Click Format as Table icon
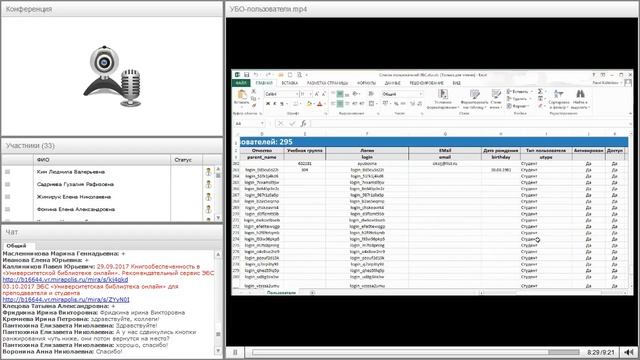 475,94
